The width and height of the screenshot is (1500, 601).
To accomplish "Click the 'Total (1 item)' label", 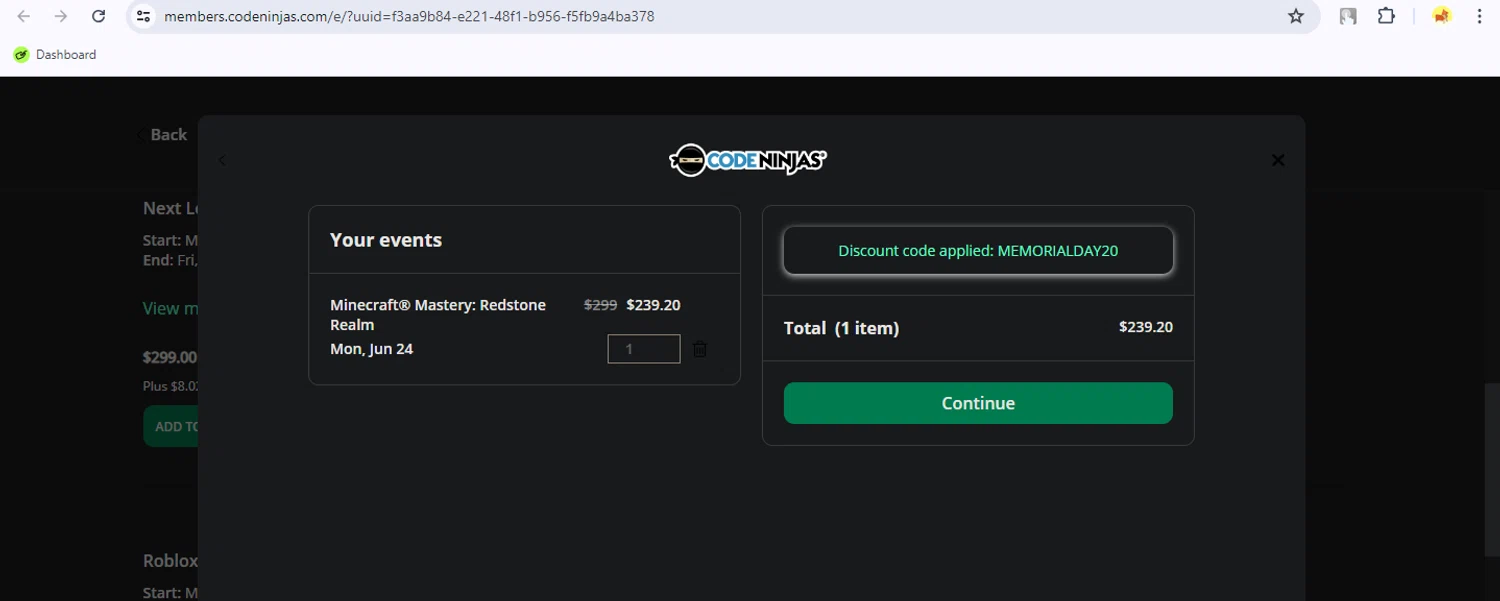I will point(841,328).
